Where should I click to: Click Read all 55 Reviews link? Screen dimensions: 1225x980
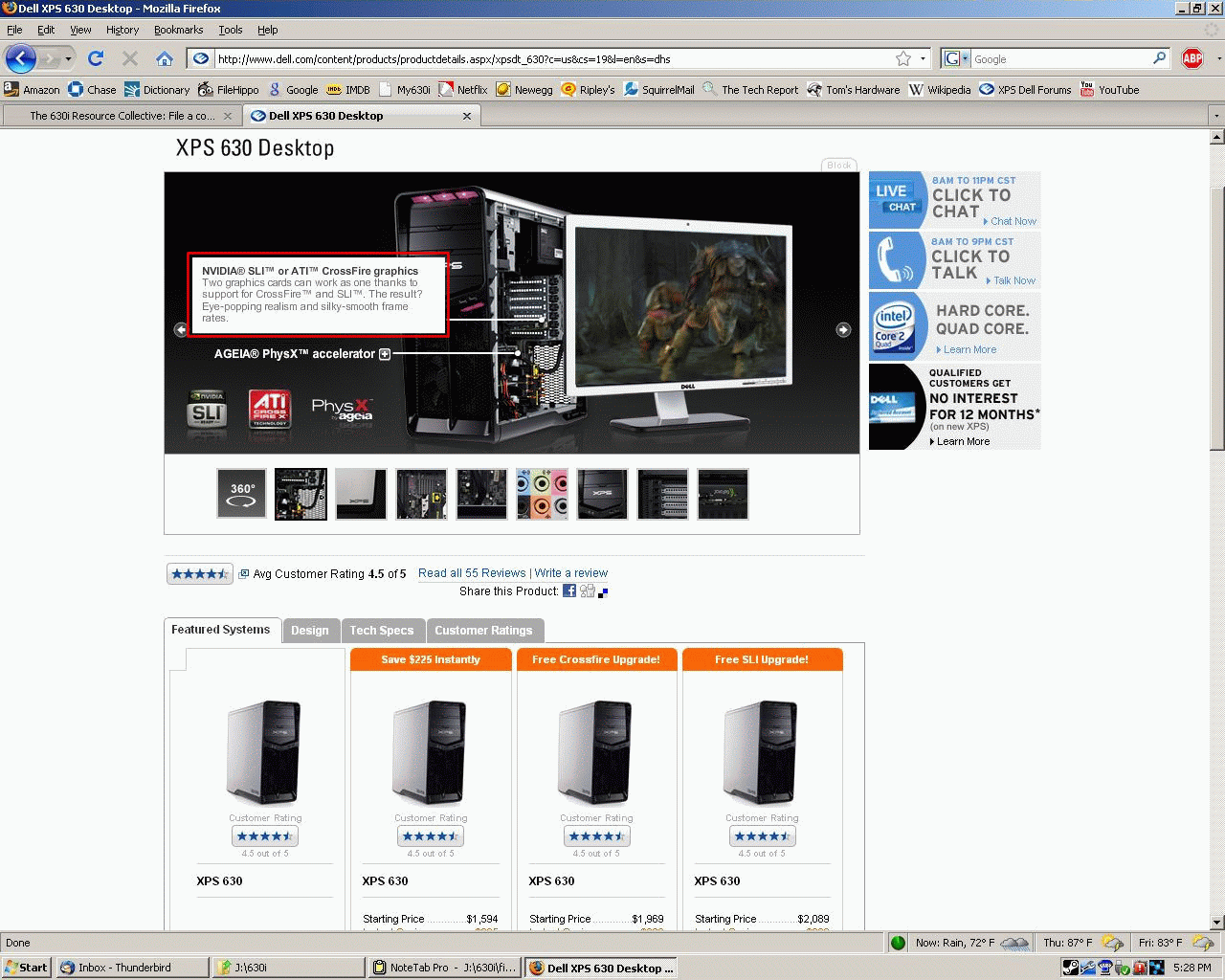tap(472, 573)
